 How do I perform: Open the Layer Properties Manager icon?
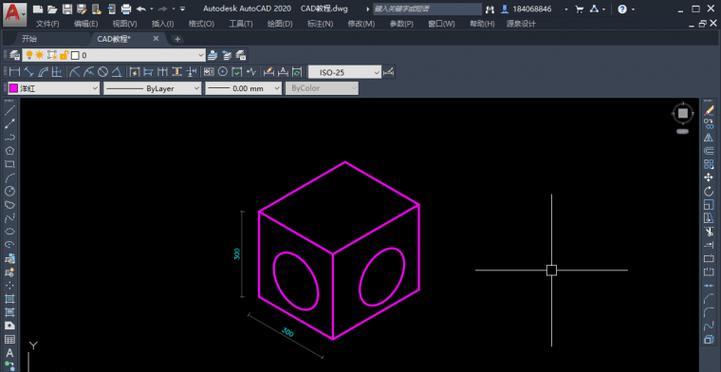point(14,55)
